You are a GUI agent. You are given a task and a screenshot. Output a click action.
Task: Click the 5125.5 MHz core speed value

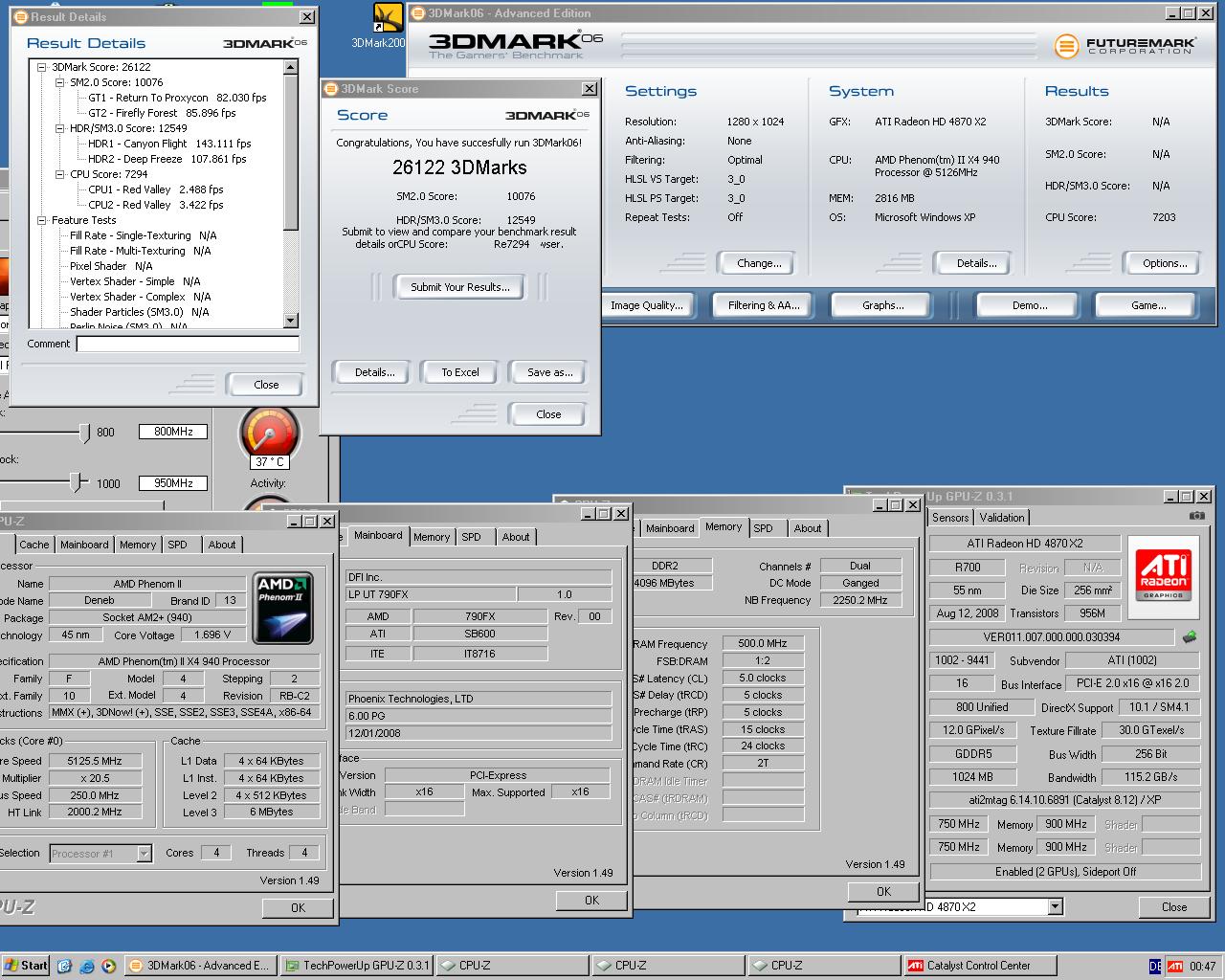pyautogui.click(x=94, y=761)
